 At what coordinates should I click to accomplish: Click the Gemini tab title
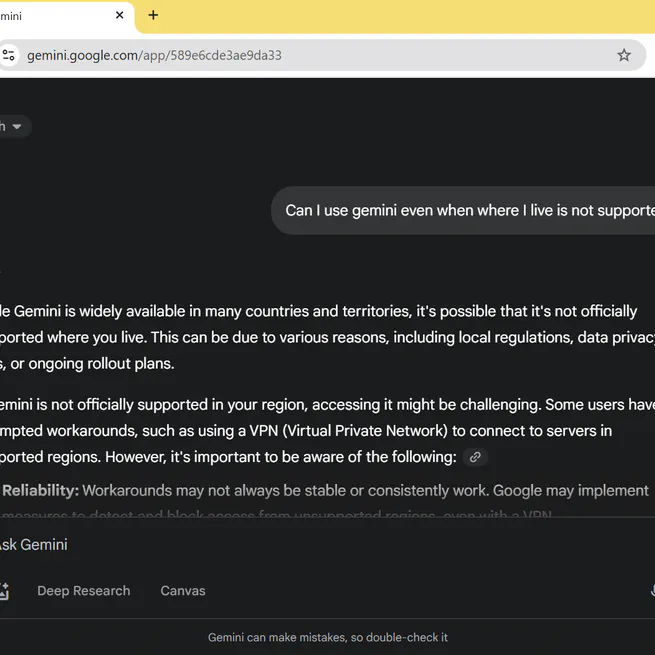coord(11,16)
